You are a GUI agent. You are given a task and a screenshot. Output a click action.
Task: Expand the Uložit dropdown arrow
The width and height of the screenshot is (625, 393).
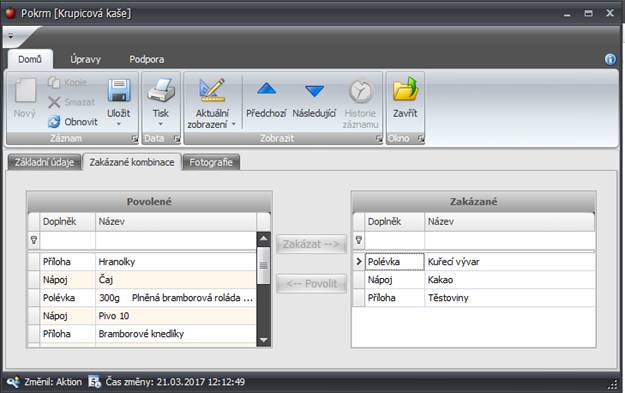118,124
